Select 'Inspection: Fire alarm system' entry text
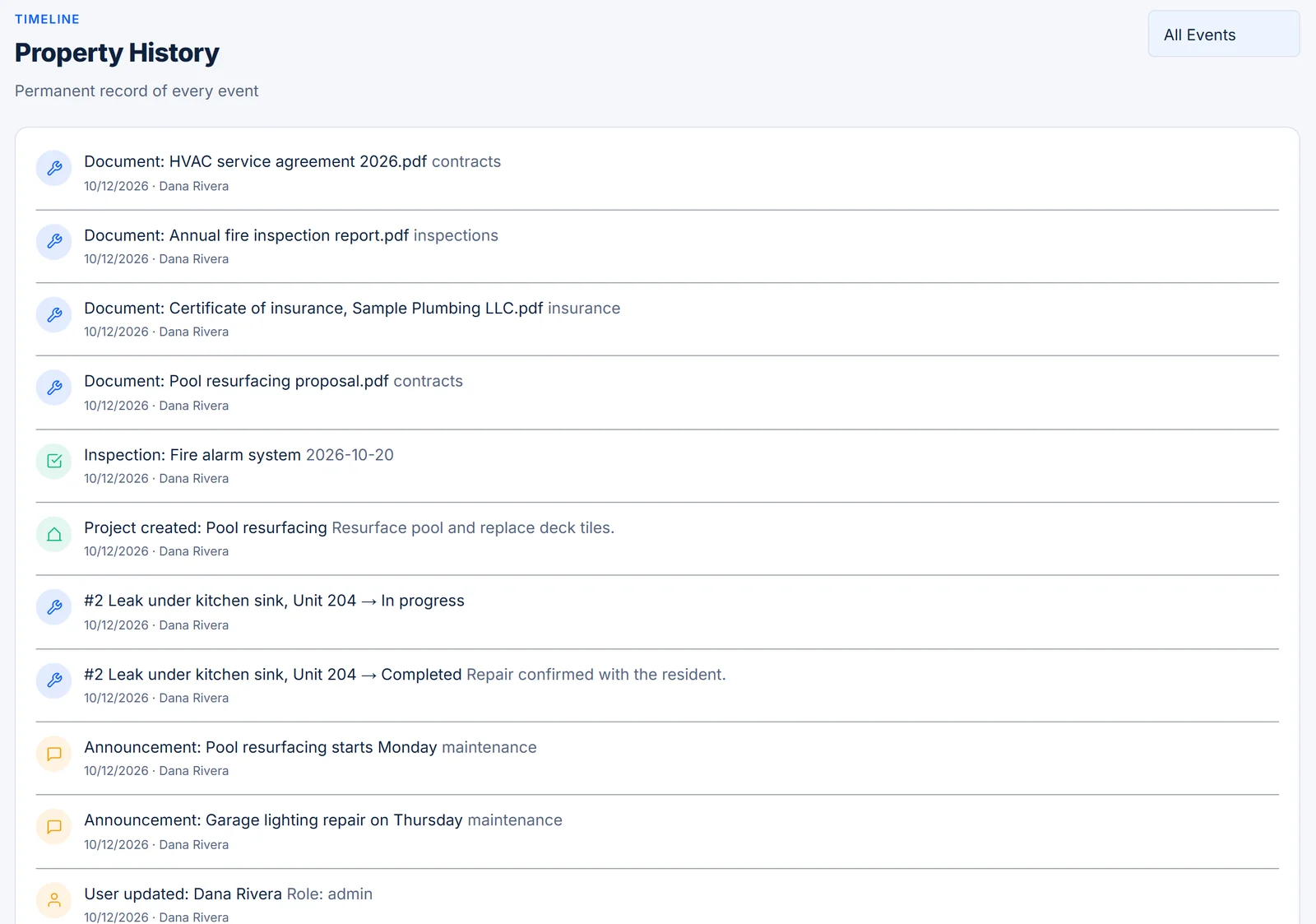The width and height of the screenshot is (1316, 924). (x=192, y=455)
